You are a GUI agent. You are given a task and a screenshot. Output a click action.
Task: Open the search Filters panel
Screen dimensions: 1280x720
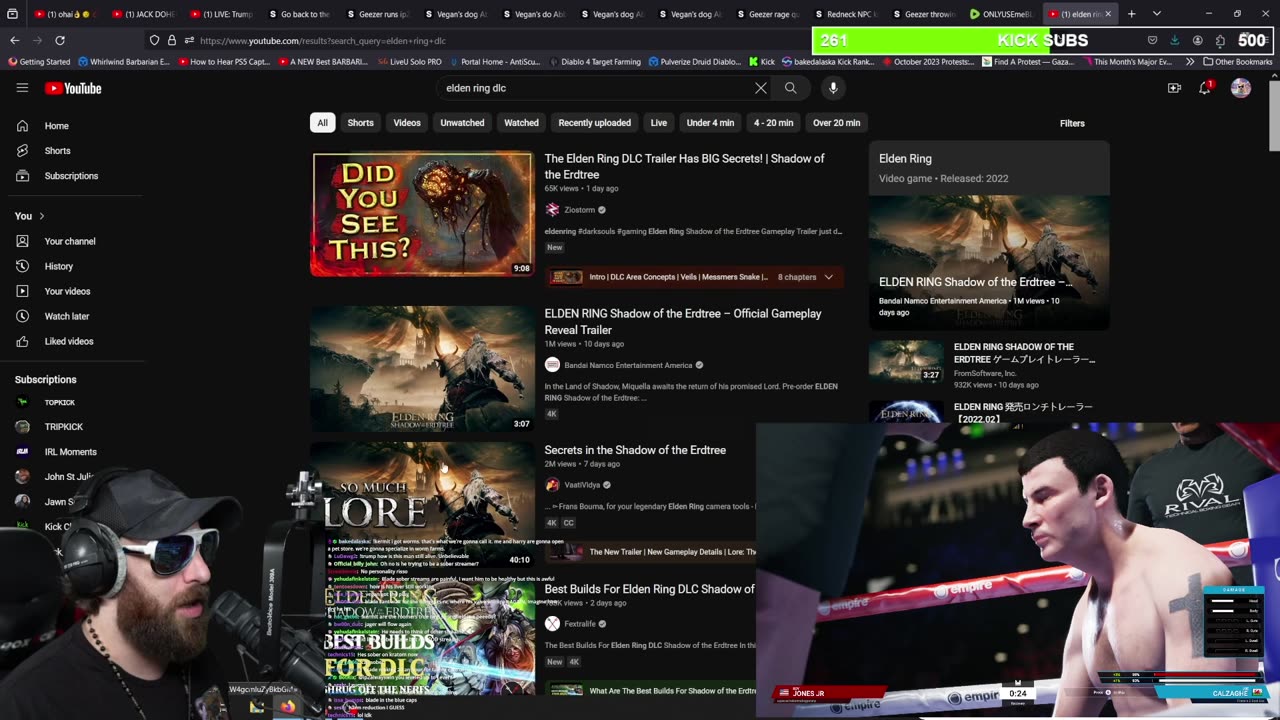coord(1072,123)
